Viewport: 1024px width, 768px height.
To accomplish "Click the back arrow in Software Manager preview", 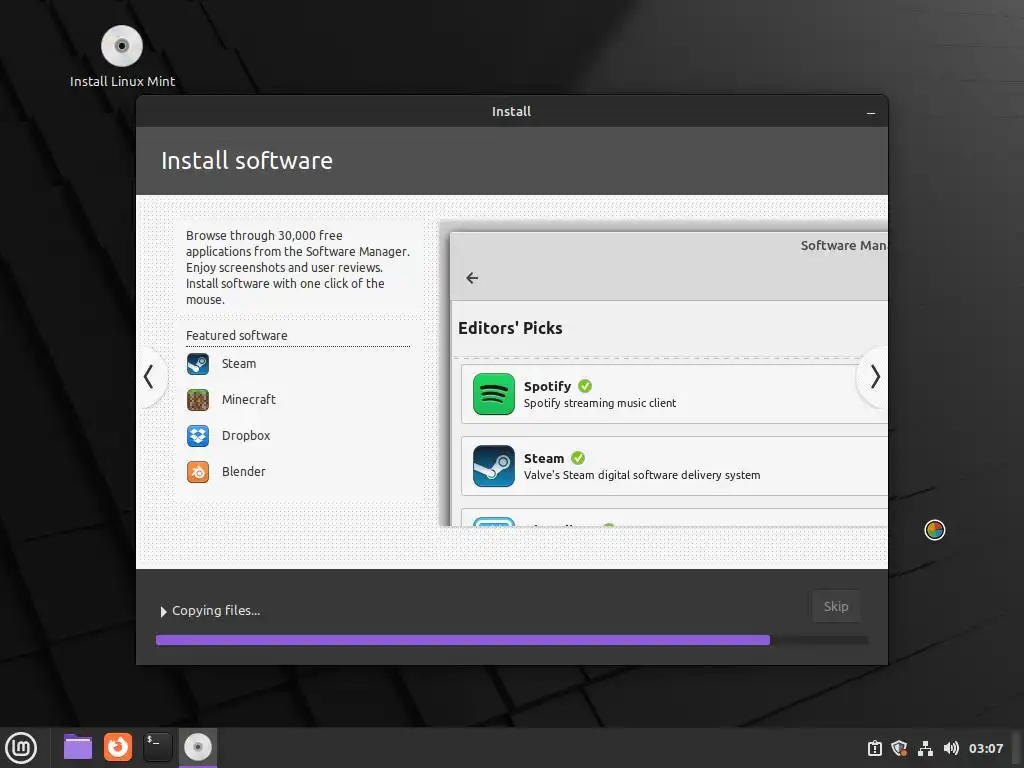I will click(x=472, y=278).
